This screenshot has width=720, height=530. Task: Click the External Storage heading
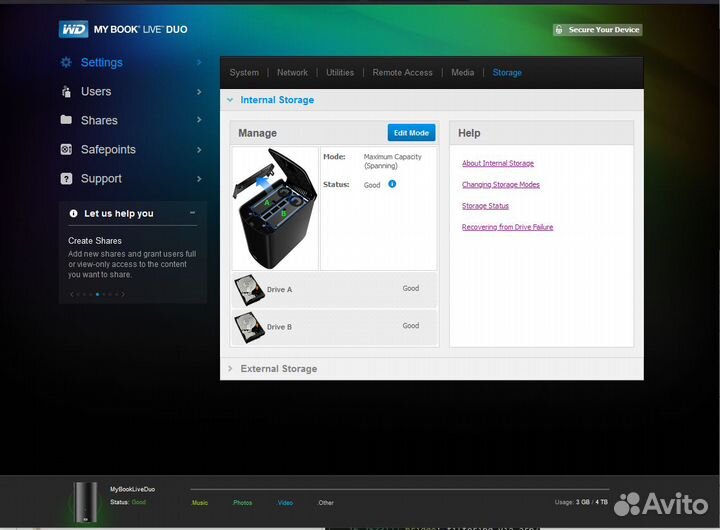[279, 369]
